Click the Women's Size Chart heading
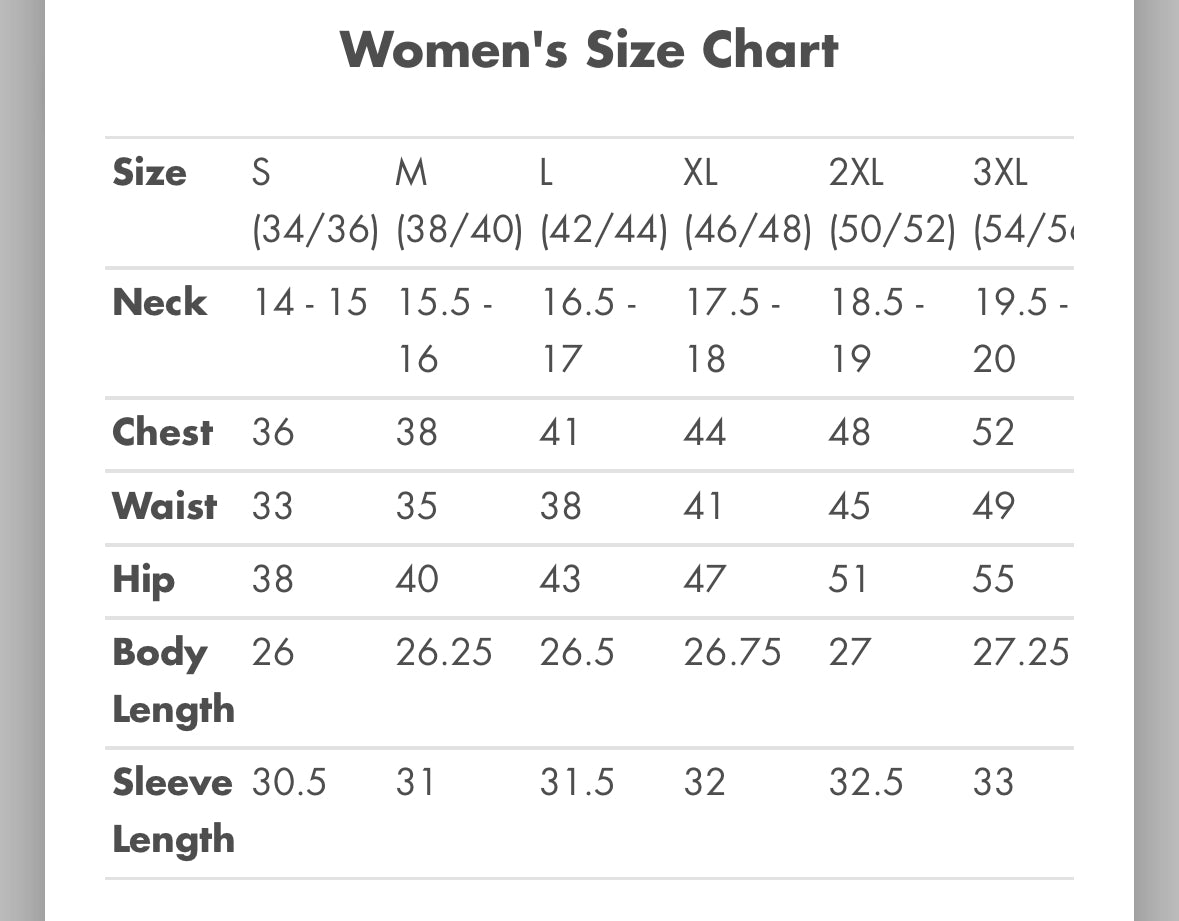The image size is (1179, 921). pyautogui.click(x=589, y=50)
